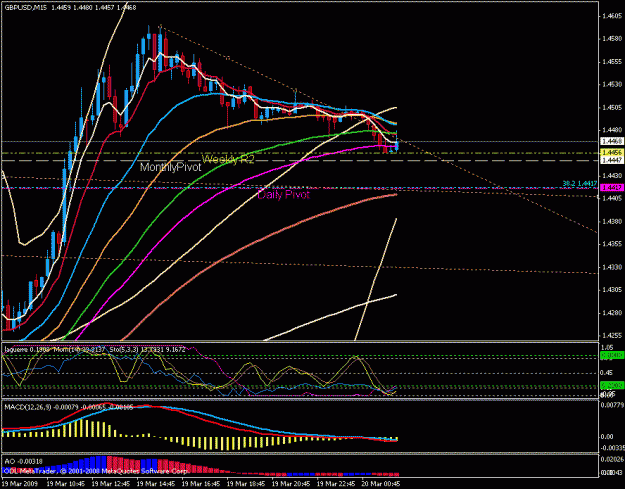The width and height of the screenshot is (625, 489).
Task: Select the Weekly R2 label
Action: [x=228, y=159]
